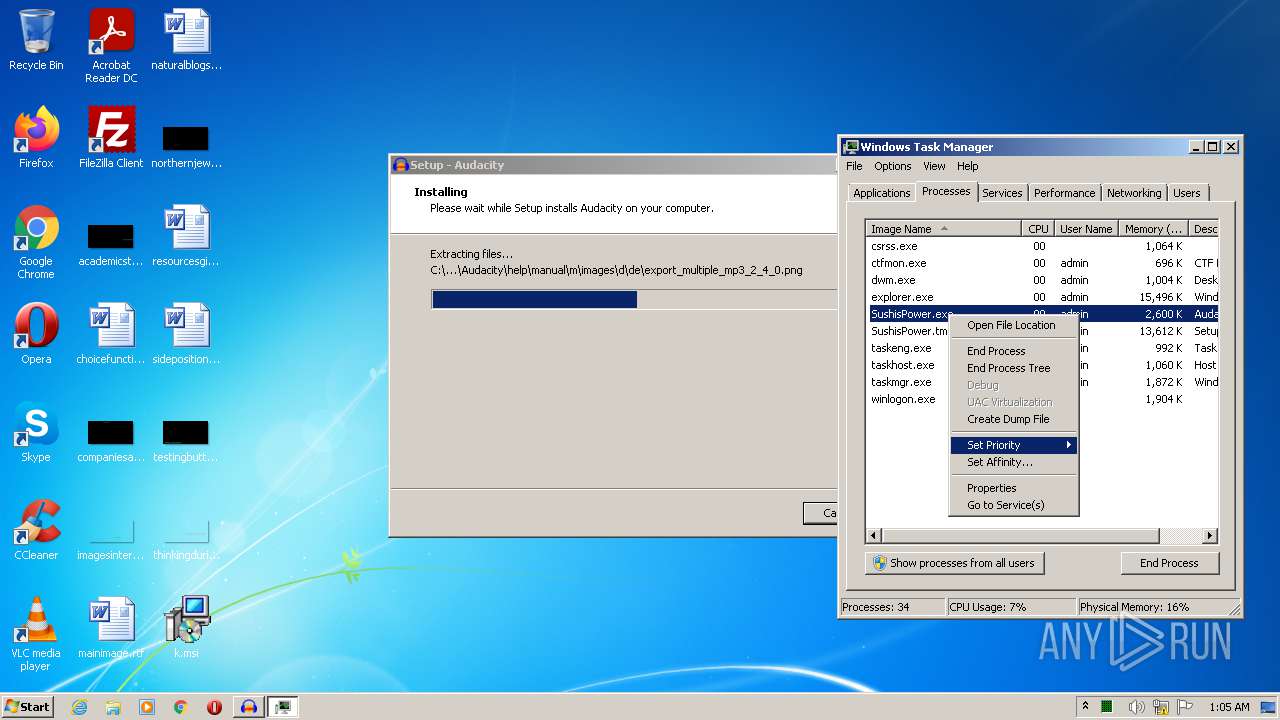Sort processes by Memory column header
Image resolution: width=1280 pixels, height=720 pixels.
point(1153,229)
